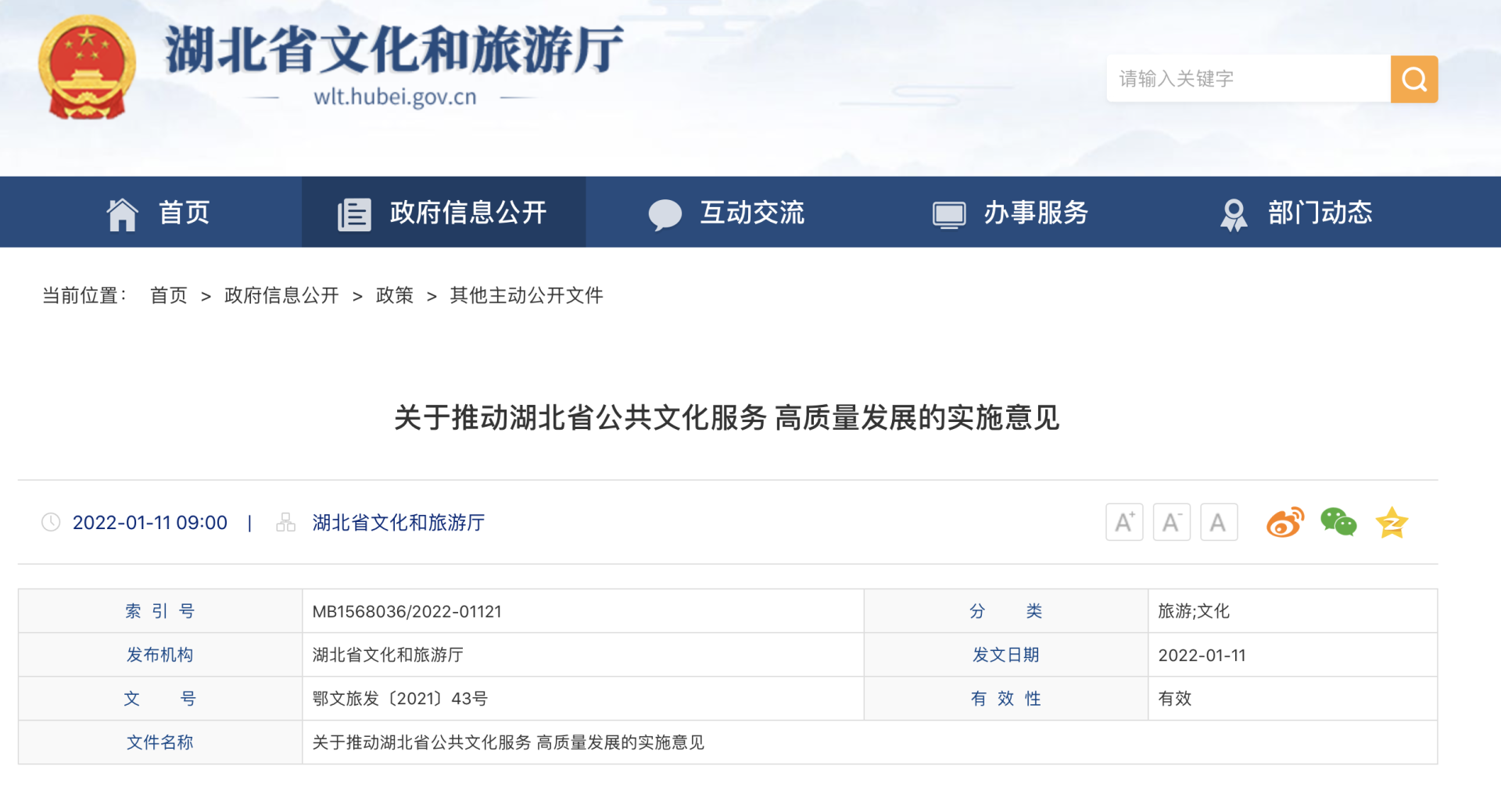Click category value 旅游;文化
Screen dimensions: 1501x812
[x=1194, y=611]
